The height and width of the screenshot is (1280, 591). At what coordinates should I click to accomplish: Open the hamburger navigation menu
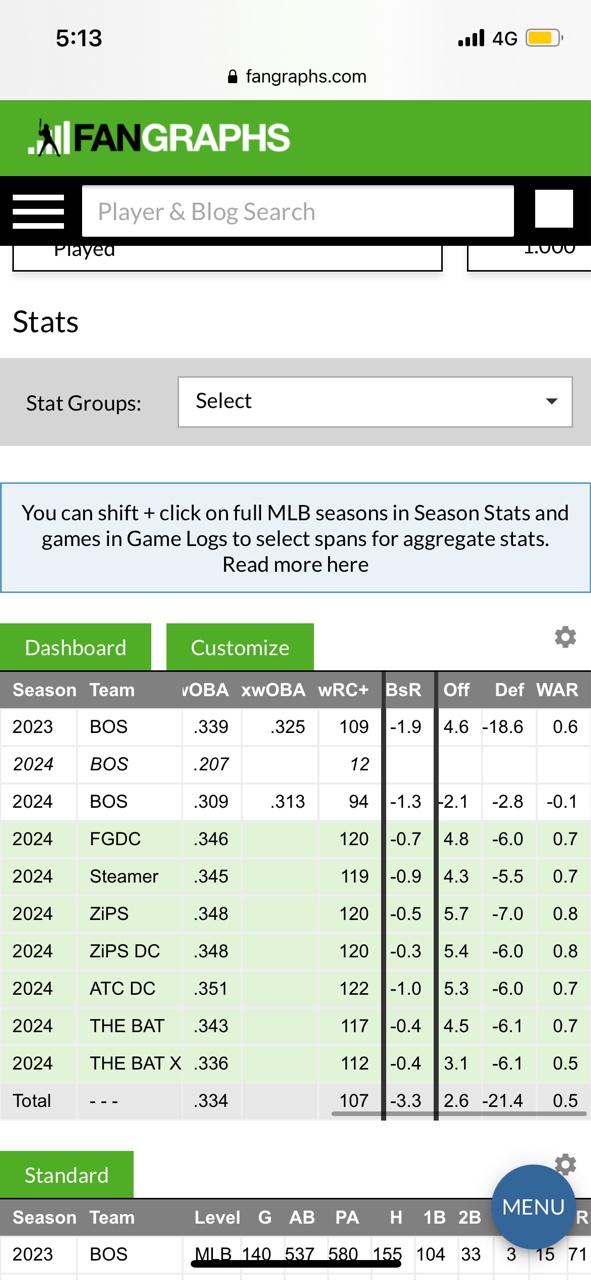pos(38,211)
